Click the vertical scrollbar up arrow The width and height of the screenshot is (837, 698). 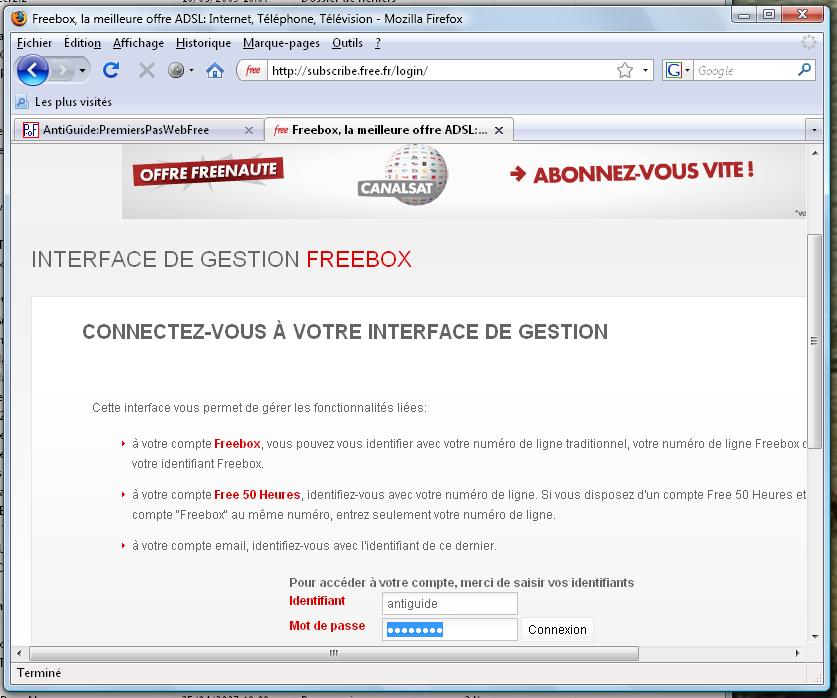click(x=815, y=153)
